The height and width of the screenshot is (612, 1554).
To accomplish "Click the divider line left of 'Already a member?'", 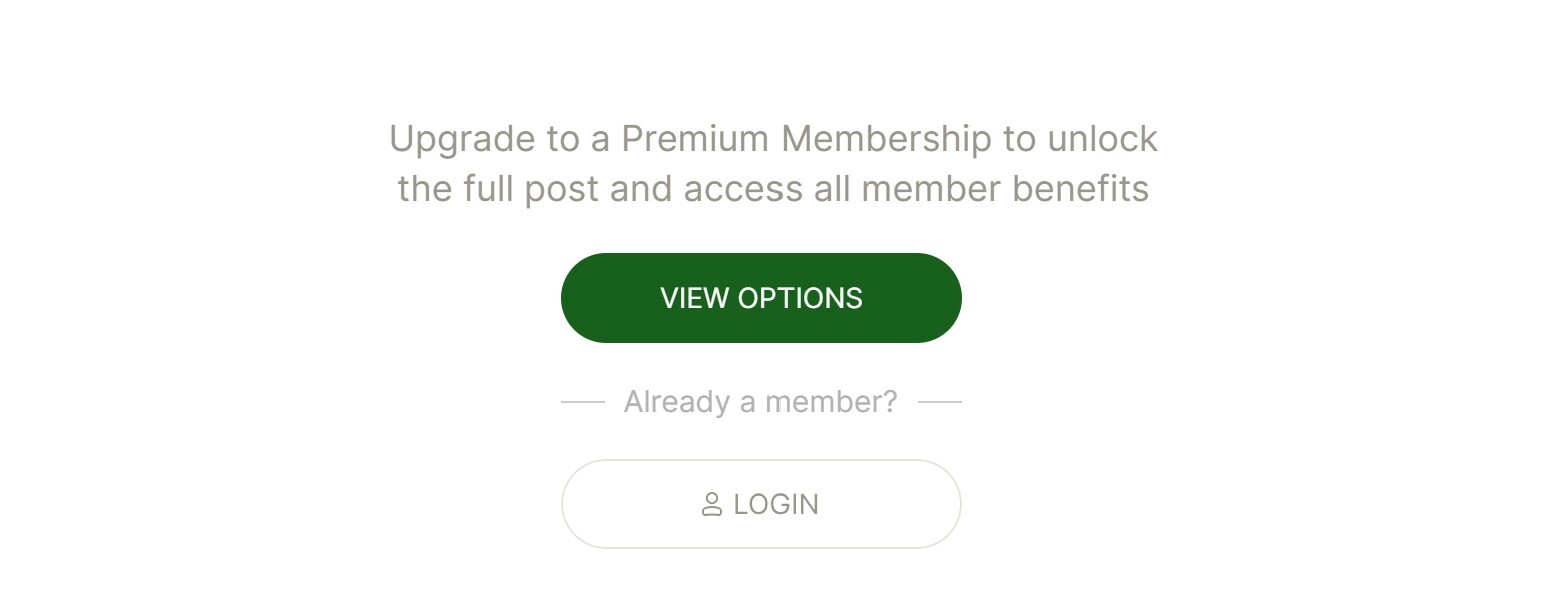I will pyautogui.click(x=583, y=402).
